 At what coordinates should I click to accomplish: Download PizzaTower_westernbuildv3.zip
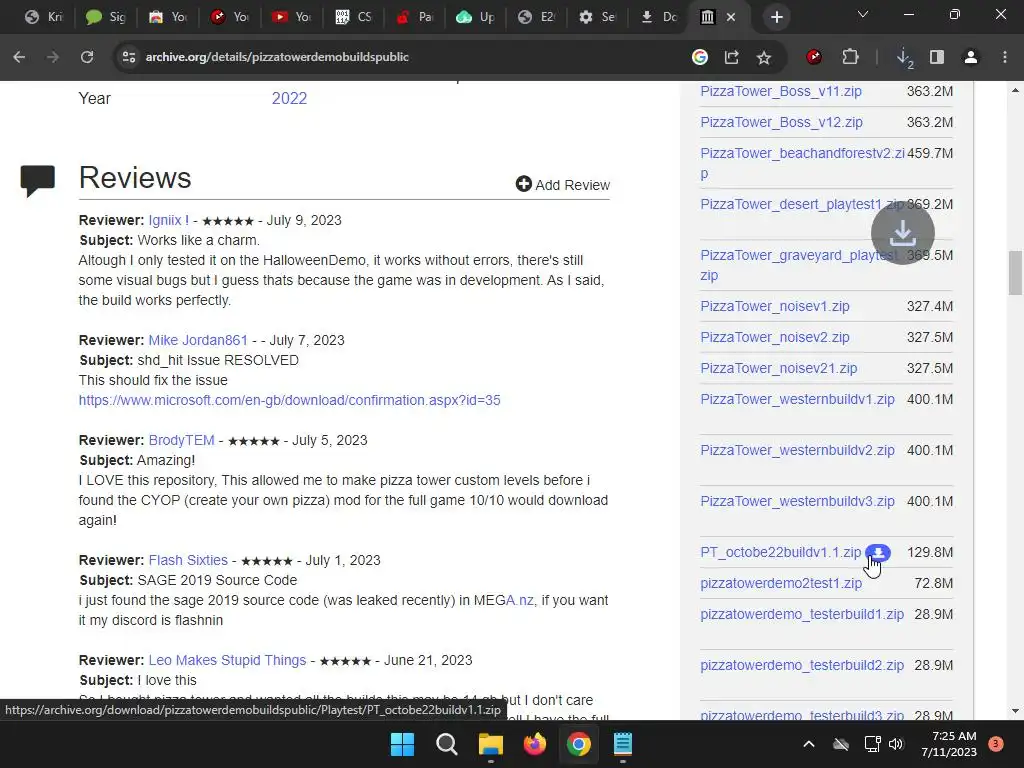(x=797, y=502)
